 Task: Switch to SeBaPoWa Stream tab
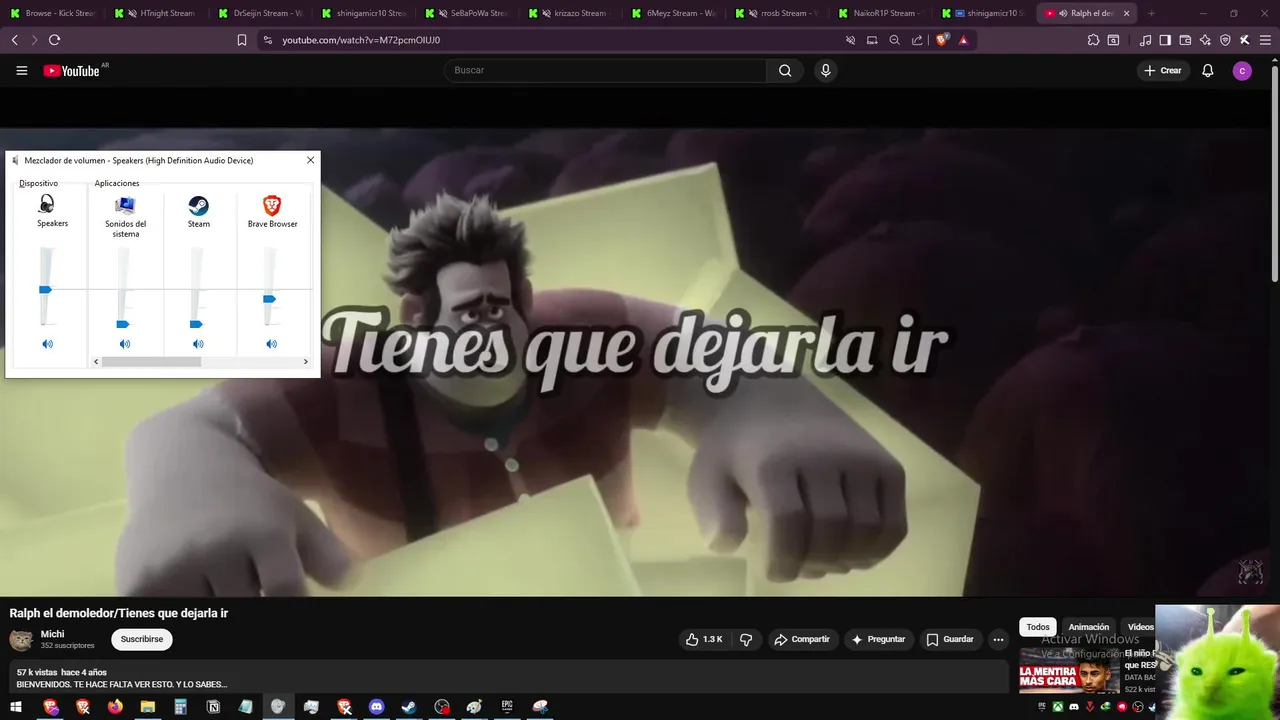(x=469, y=13)
